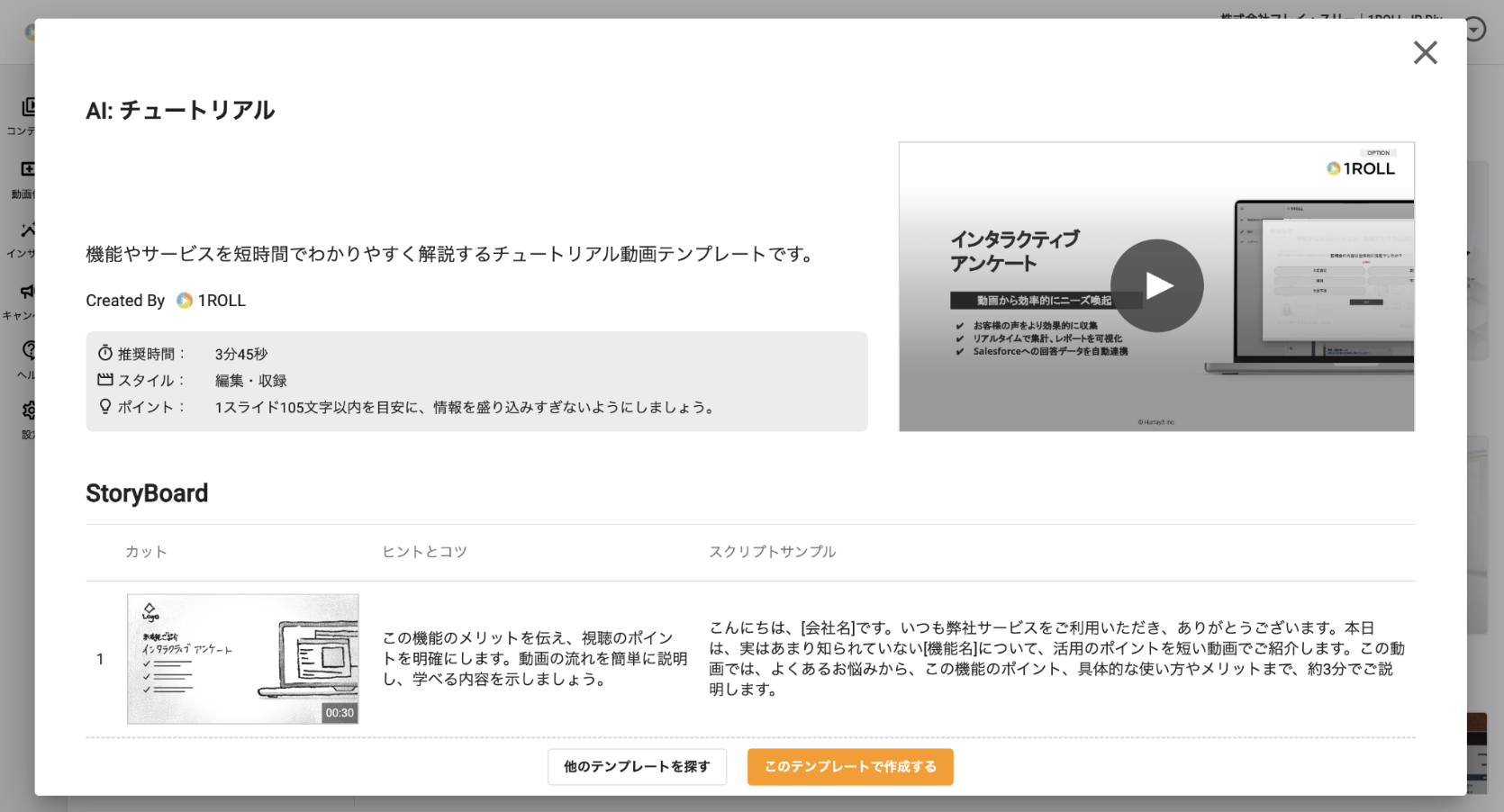Close the AI: チュートリアル template dialog

pos(1426,53)
